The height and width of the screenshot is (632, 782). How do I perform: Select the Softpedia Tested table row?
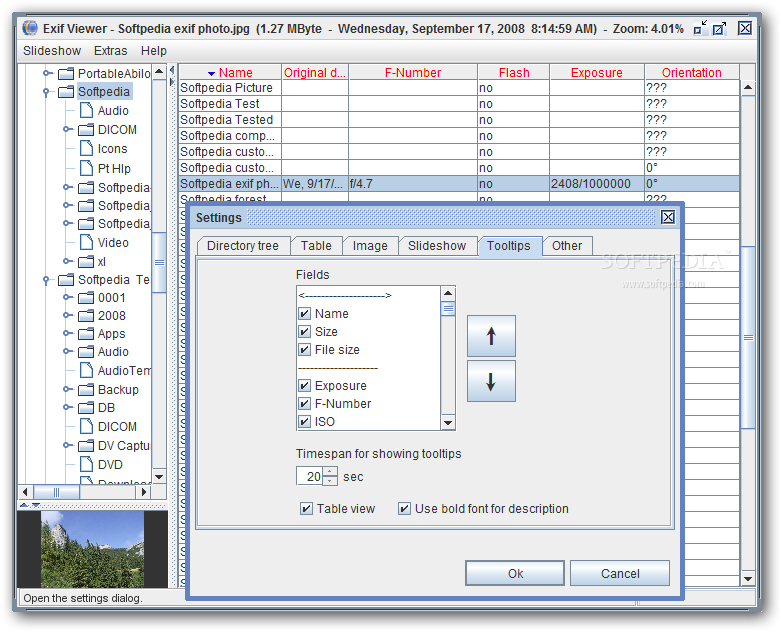click(459, 120)
